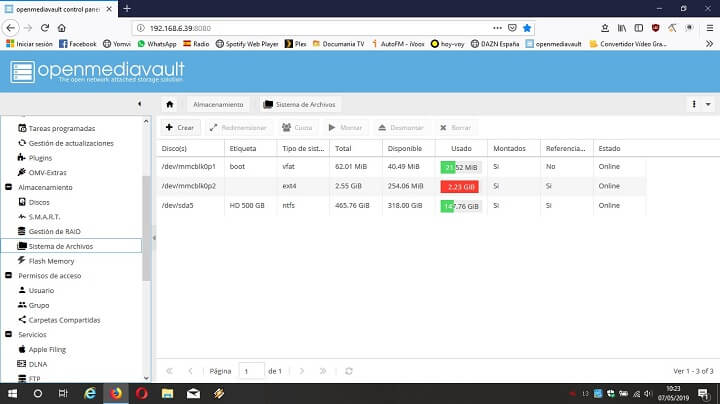720x404 pixels.
Task: Click the red usage bar for mmcblk0p2
Action: click(459, 186)
